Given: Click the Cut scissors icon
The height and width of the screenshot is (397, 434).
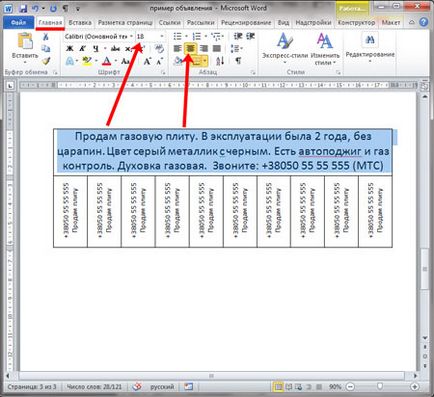Looking at the screenshot, I should tap(46, 37).
